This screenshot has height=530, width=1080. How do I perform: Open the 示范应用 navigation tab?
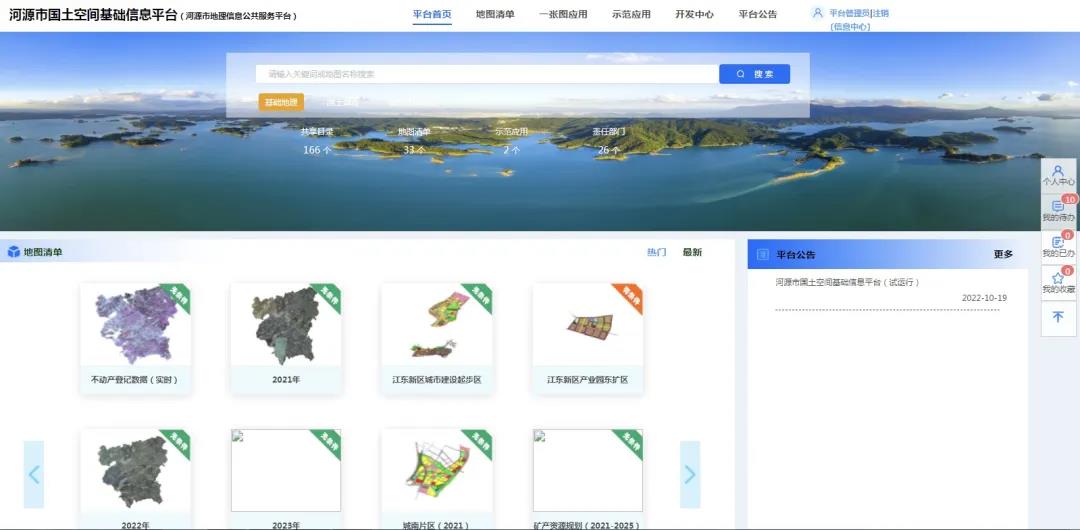(x=631, y=14)
